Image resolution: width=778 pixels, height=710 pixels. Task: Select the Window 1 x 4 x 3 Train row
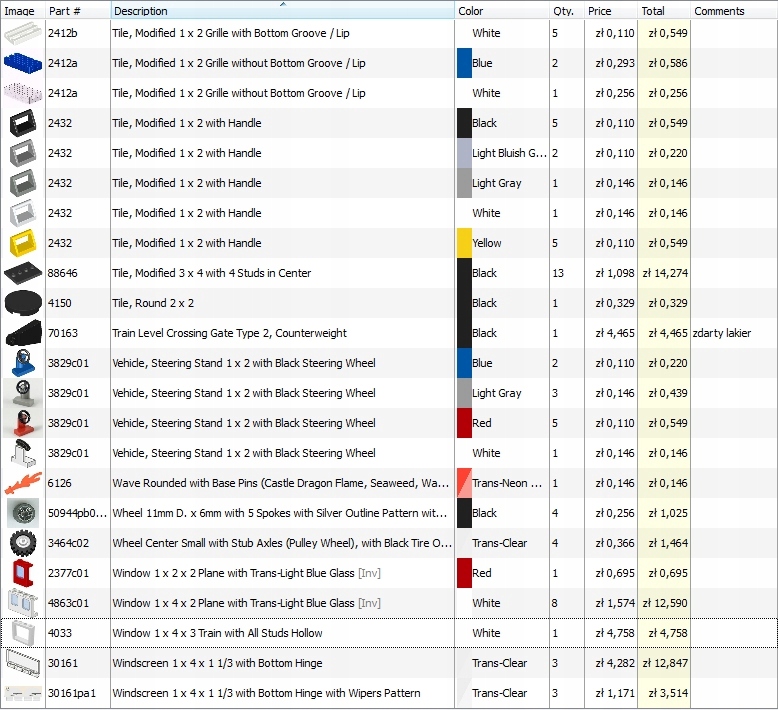[280, 633]
